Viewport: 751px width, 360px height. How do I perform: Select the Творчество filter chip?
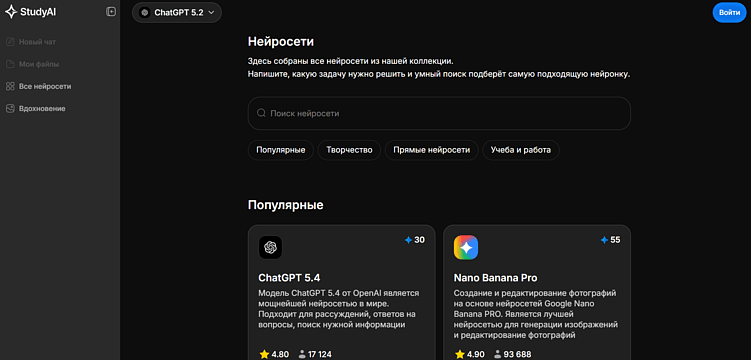point(349,150)
